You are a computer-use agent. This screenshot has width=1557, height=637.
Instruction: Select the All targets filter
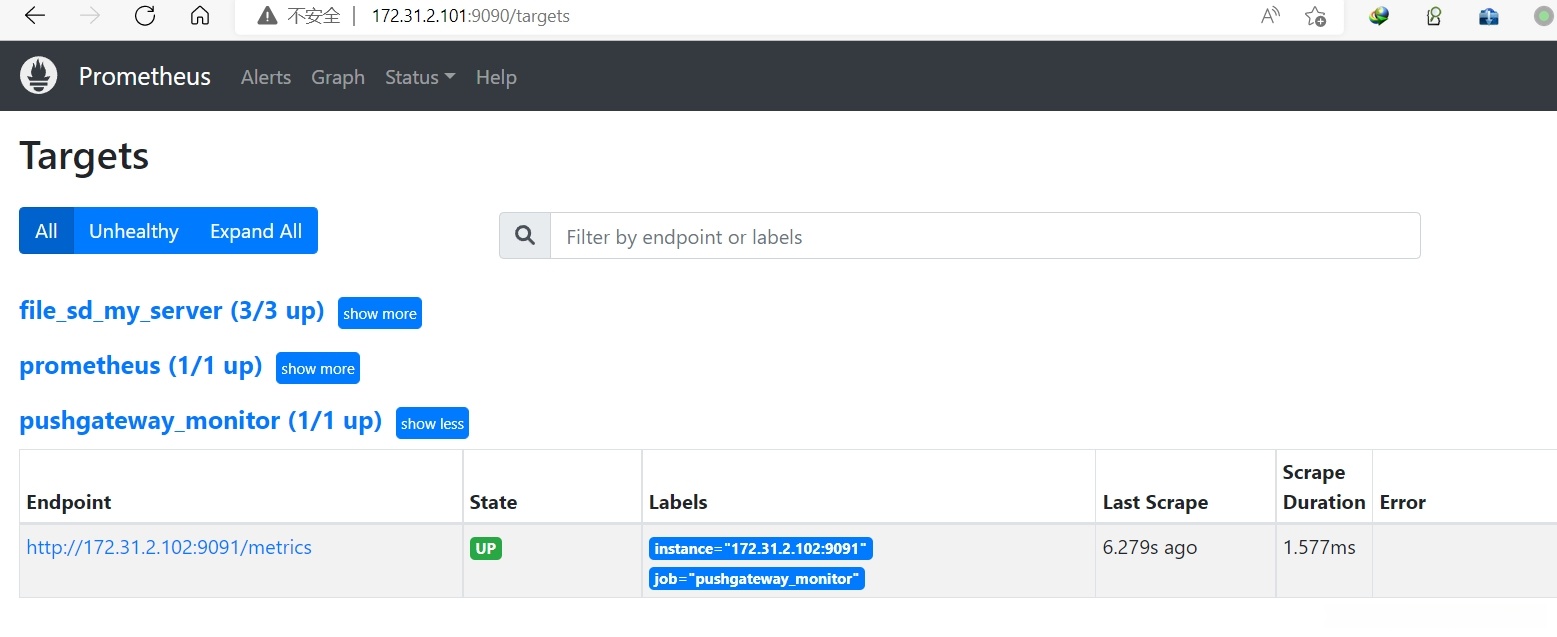[x=46, y=231]
